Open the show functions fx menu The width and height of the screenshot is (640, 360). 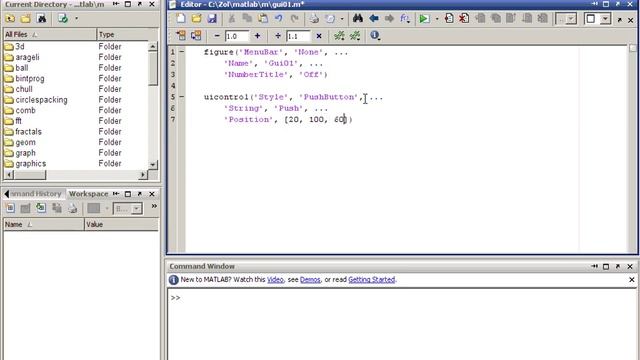[x=405, y=18]
